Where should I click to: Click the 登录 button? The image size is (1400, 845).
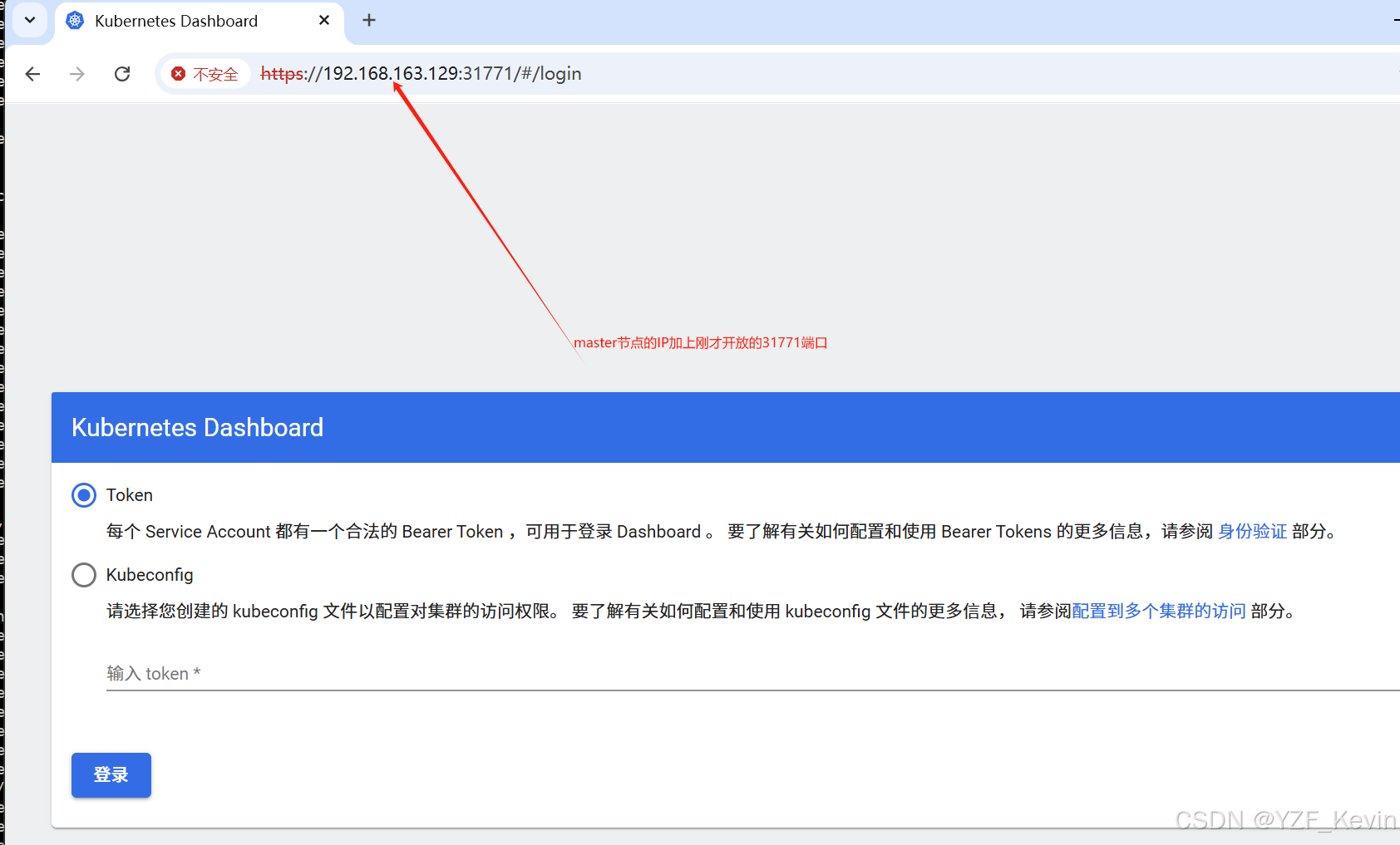[x=111, y=775]
